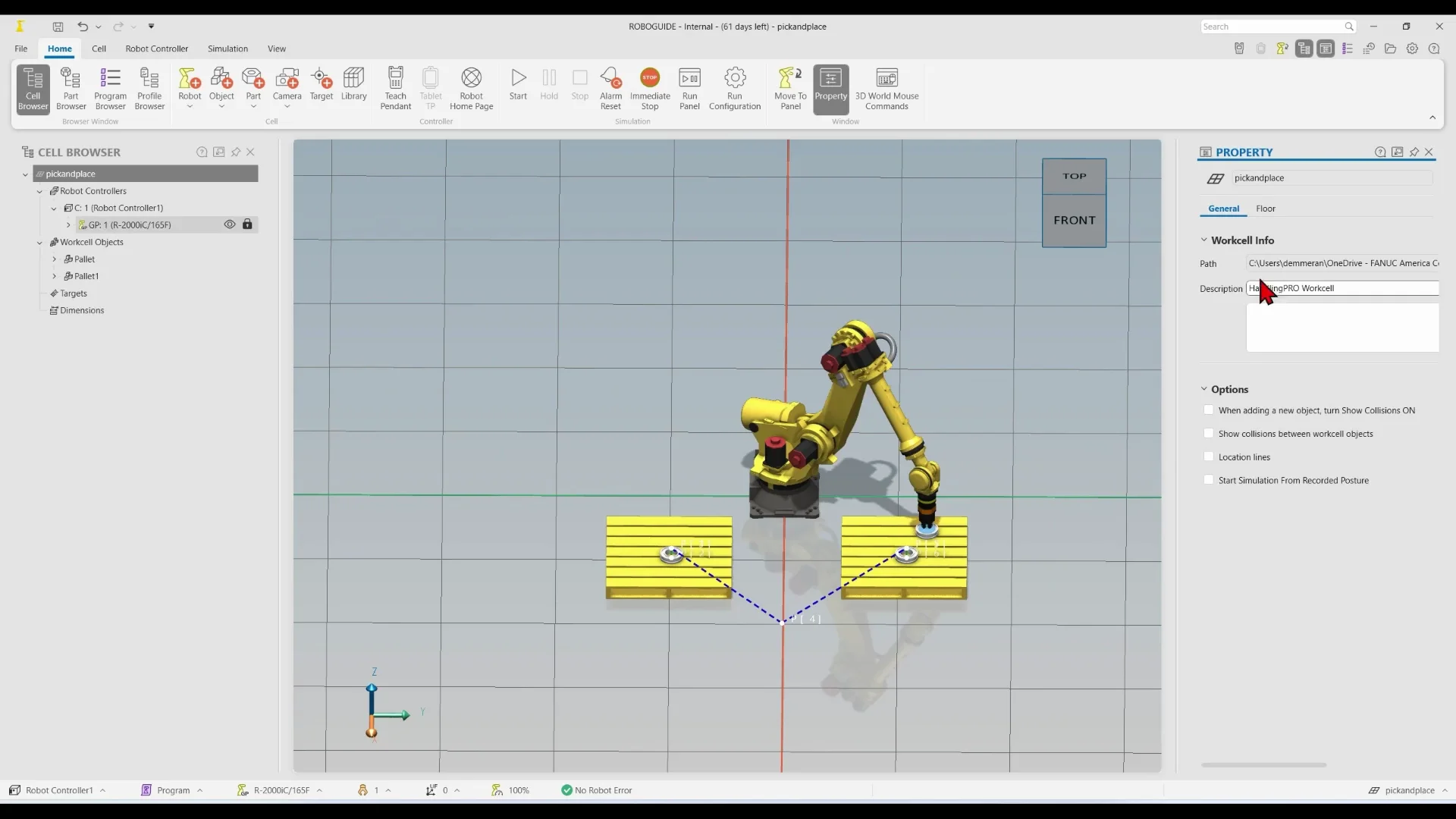
Task: Select Dimensions in Cell Browser
Action: (x=81, y=310)
